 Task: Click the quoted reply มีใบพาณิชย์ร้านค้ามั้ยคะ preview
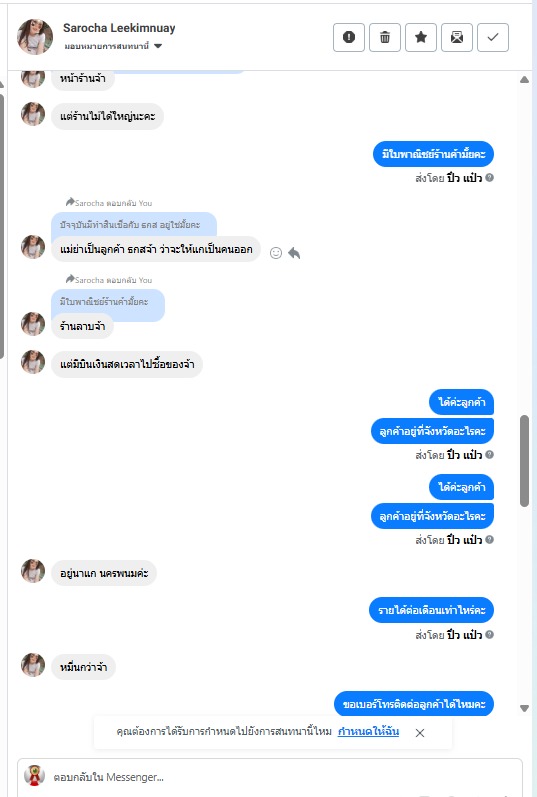pos(108,302)
